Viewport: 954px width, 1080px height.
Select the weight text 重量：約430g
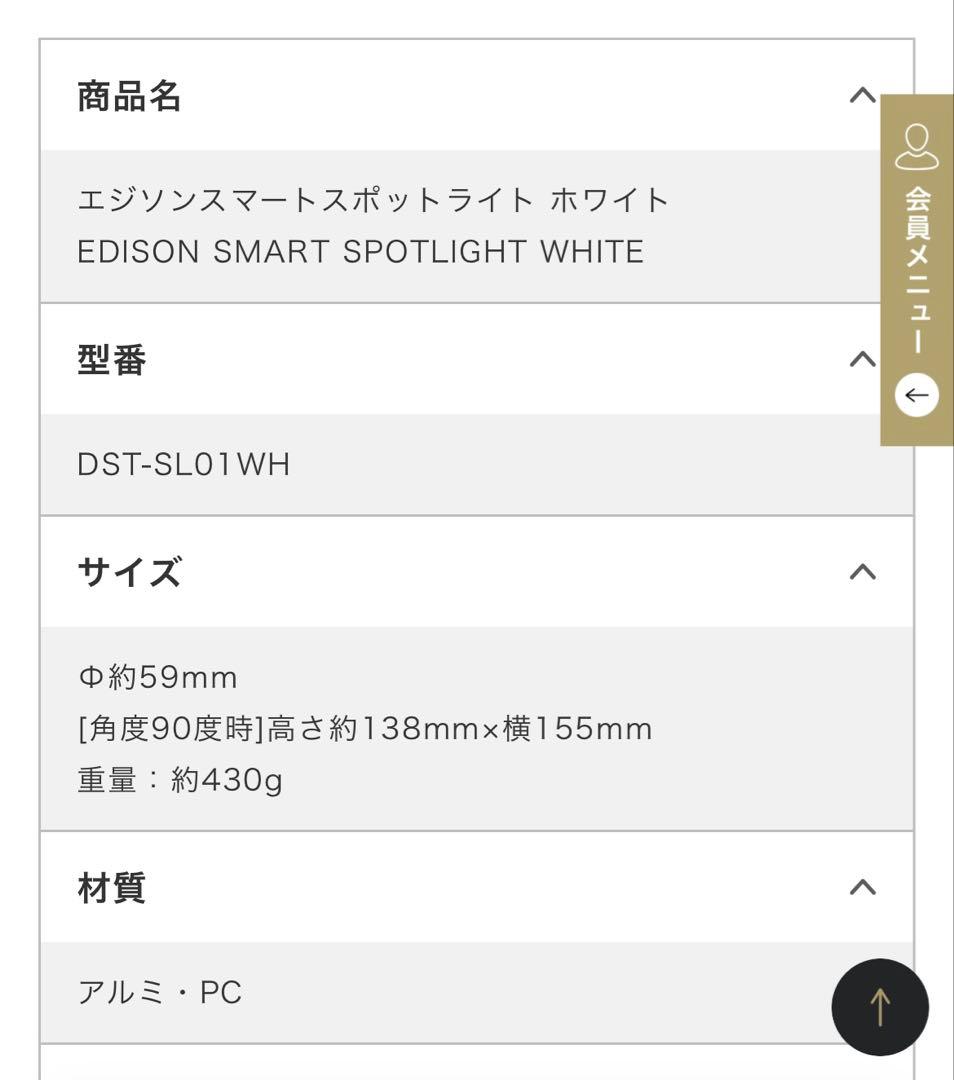point(180,782)
